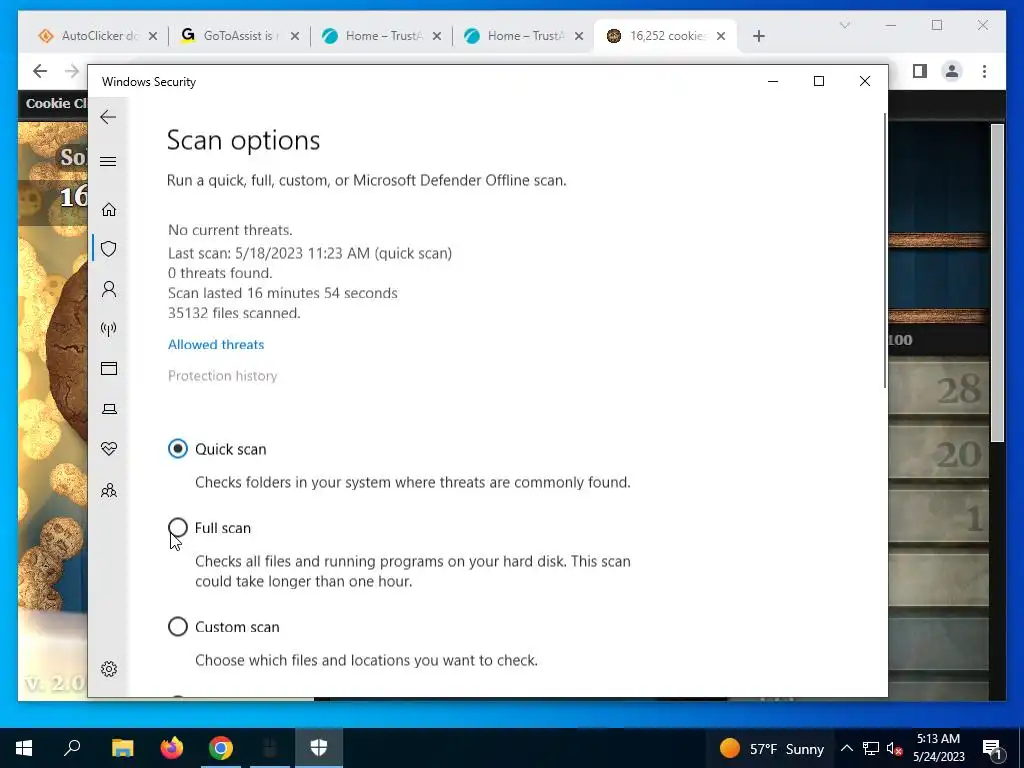Open Account protection person icon

coord(109,289)
